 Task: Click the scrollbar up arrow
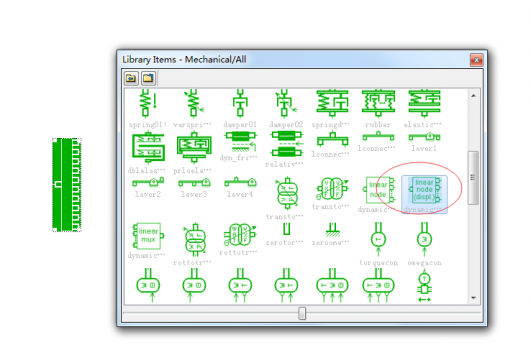click(x=473, y=96)
